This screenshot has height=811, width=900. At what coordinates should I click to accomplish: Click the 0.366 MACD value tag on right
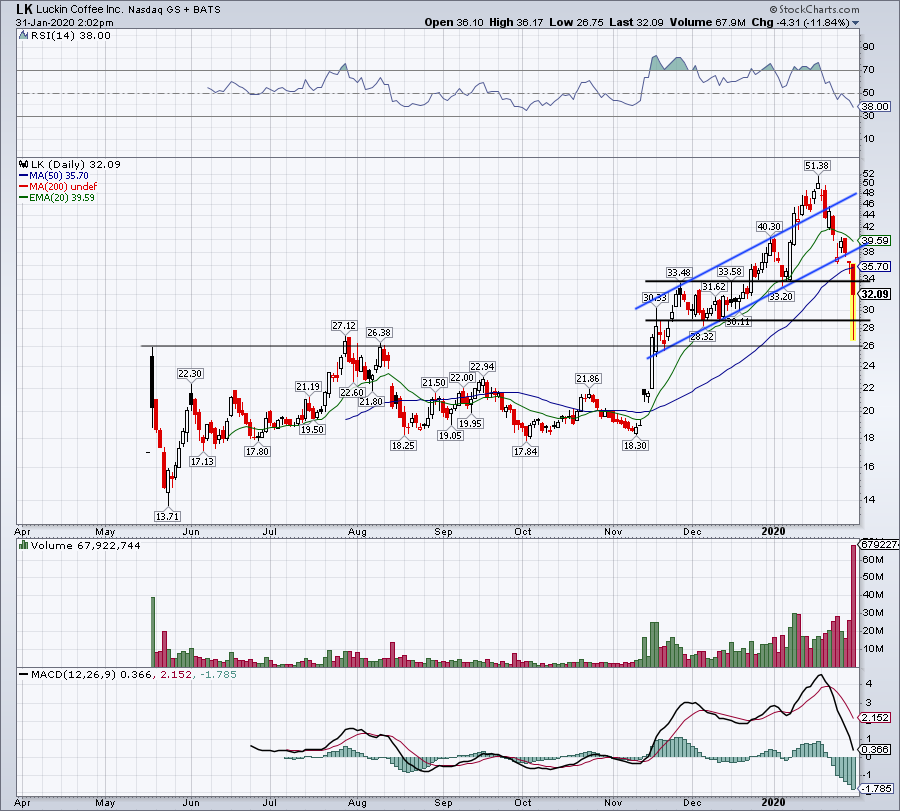[876, 749]
